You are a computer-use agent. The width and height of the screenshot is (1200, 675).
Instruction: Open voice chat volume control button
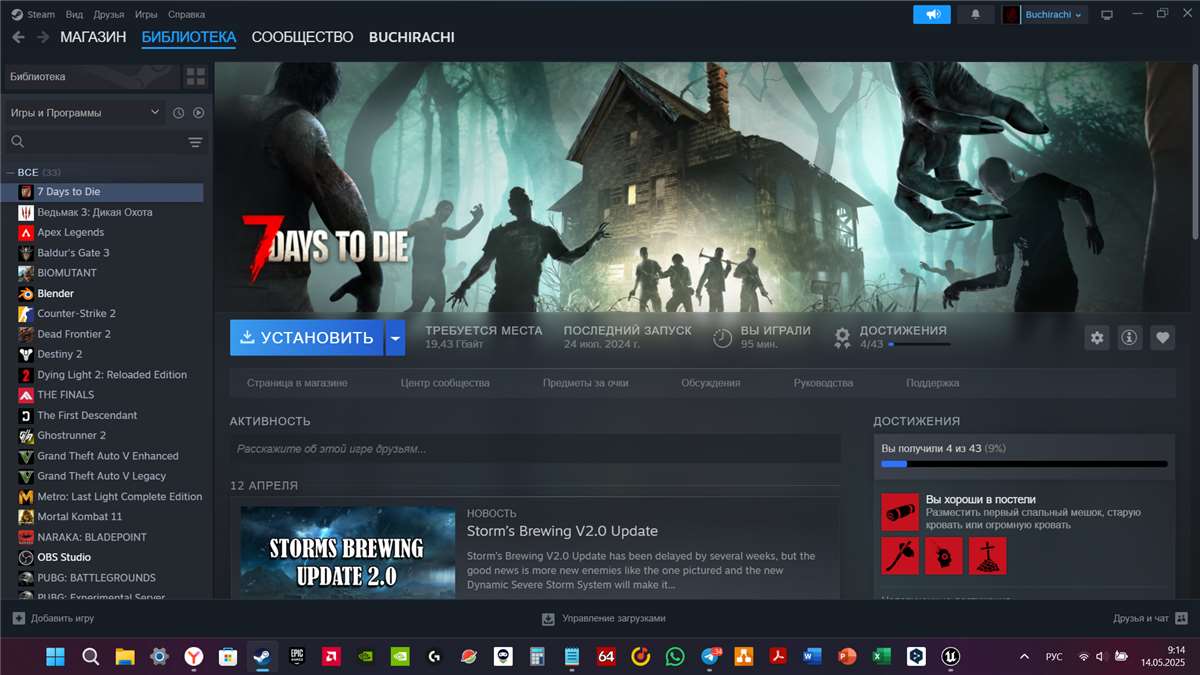pyautogui.click(x=931, y=14)
